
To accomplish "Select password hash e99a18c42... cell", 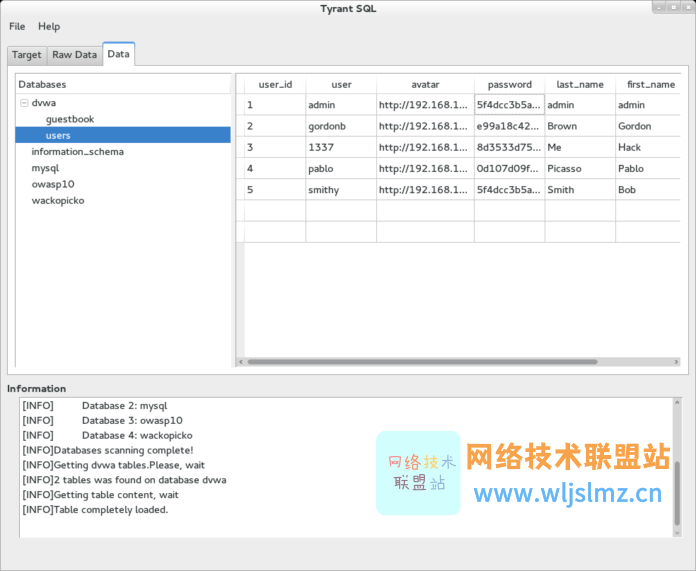I will coord(510,126).
